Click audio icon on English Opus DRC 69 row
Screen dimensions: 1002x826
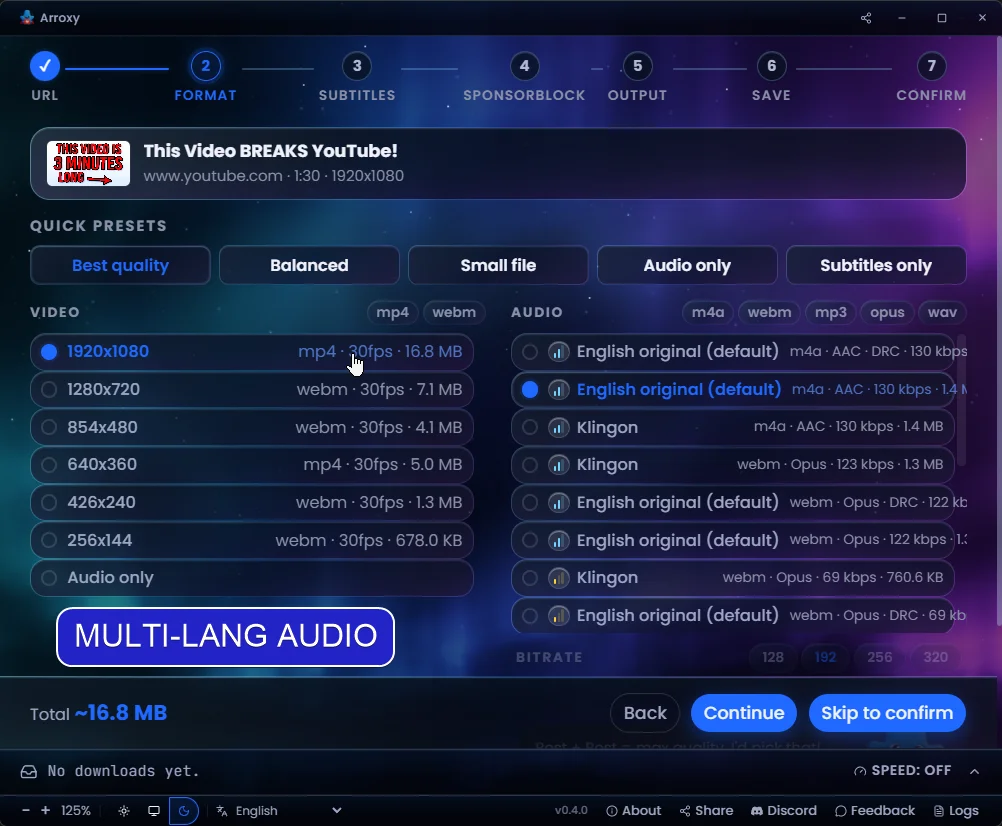pos(559,616)
